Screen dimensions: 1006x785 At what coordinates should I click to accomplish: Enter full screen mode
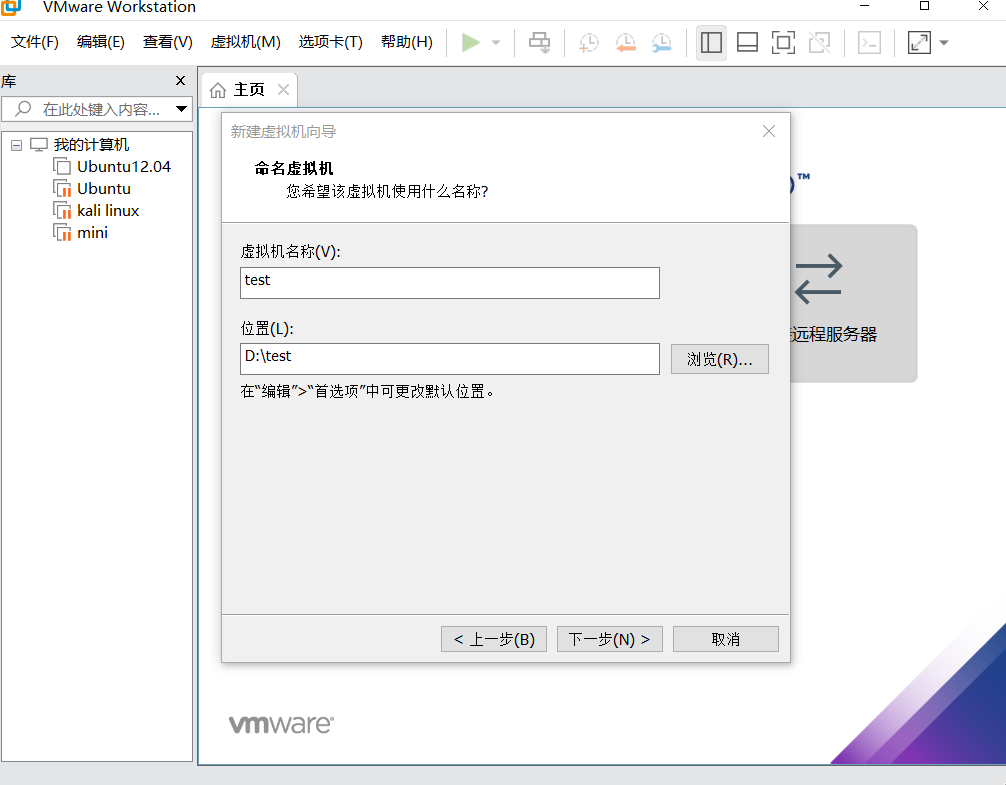point(783,42)
